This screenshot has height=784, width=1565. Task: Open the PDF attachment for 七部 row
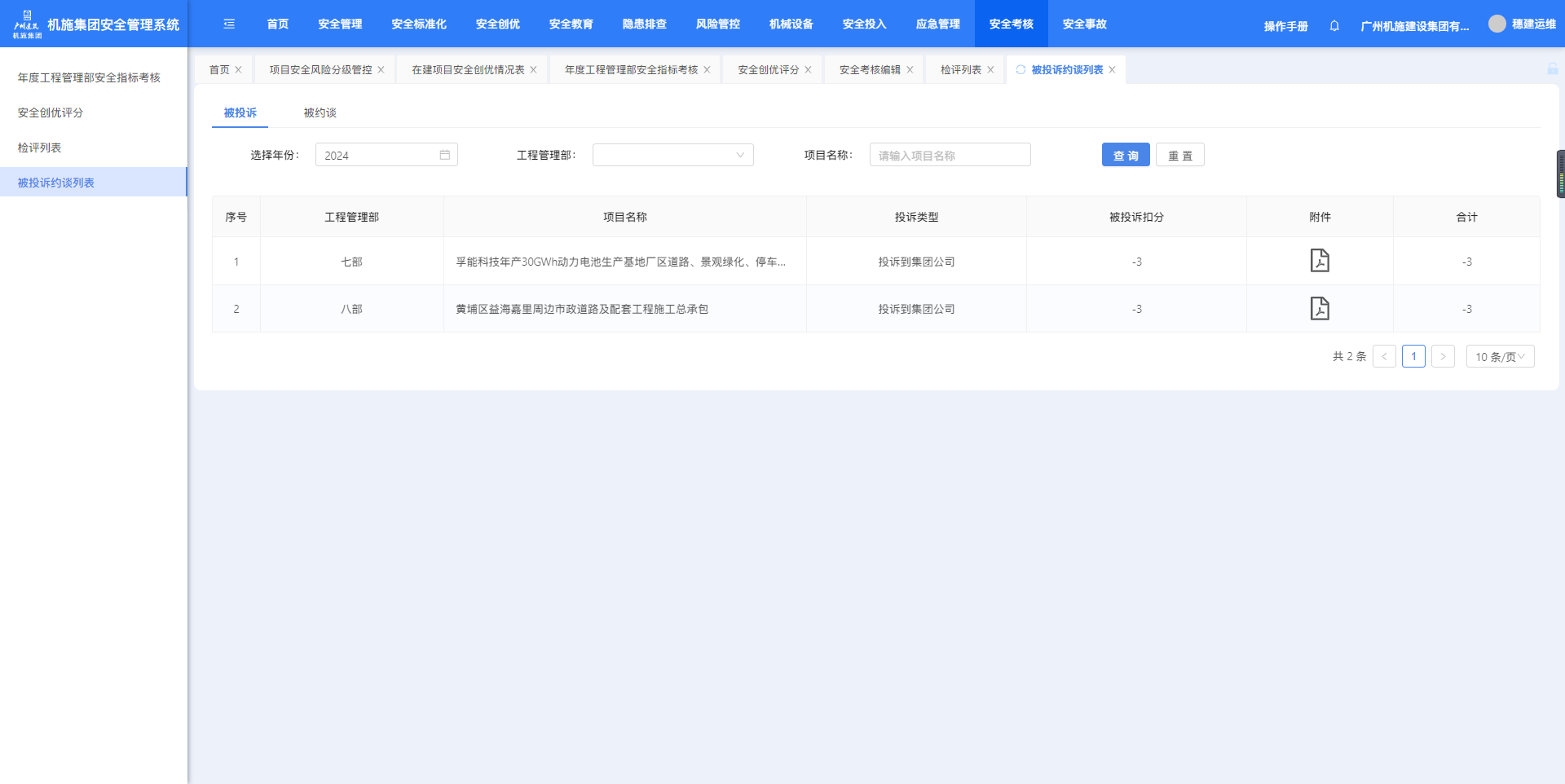click(x=1319, y=261)
